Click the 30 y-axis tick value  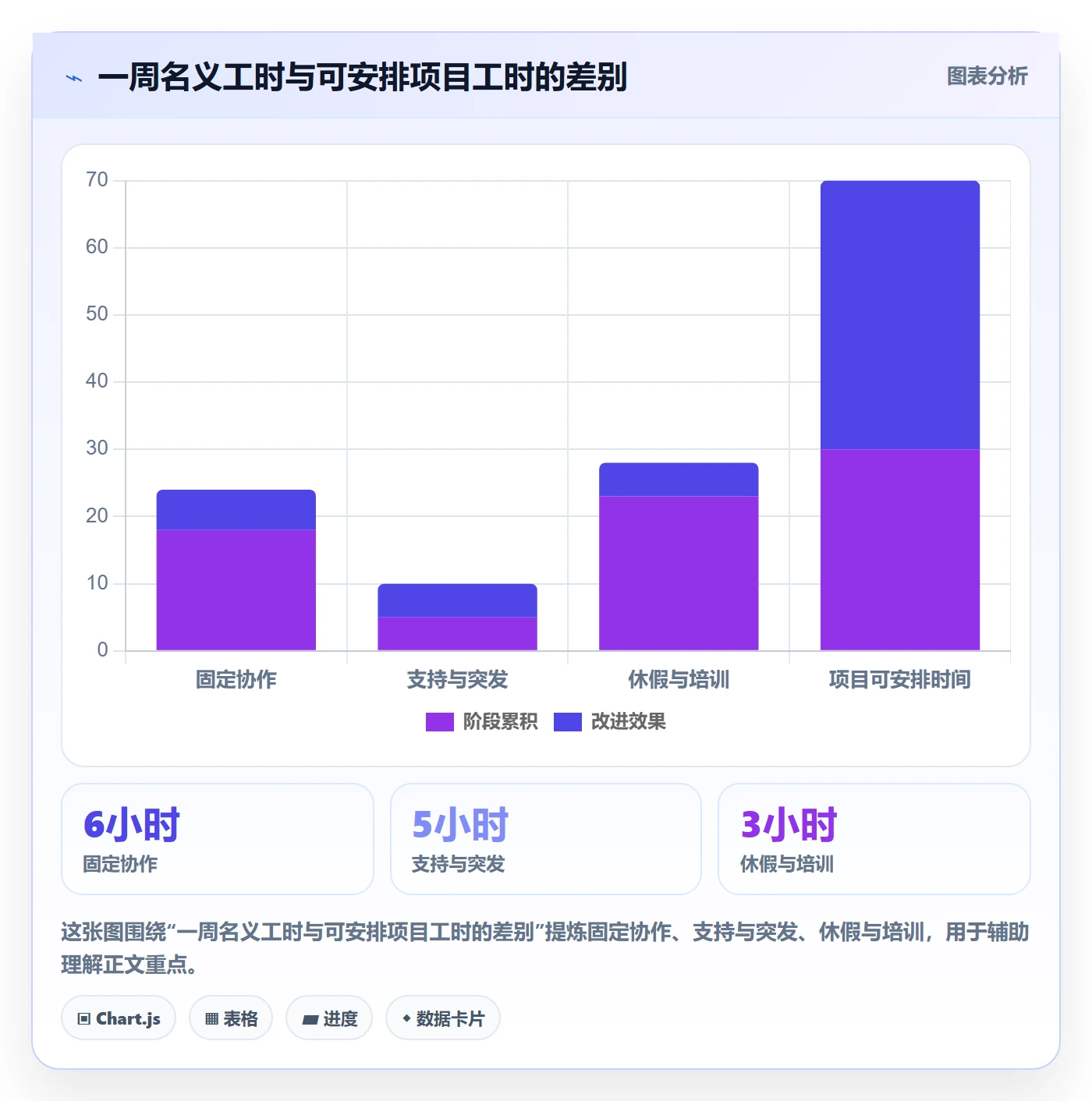97,448
